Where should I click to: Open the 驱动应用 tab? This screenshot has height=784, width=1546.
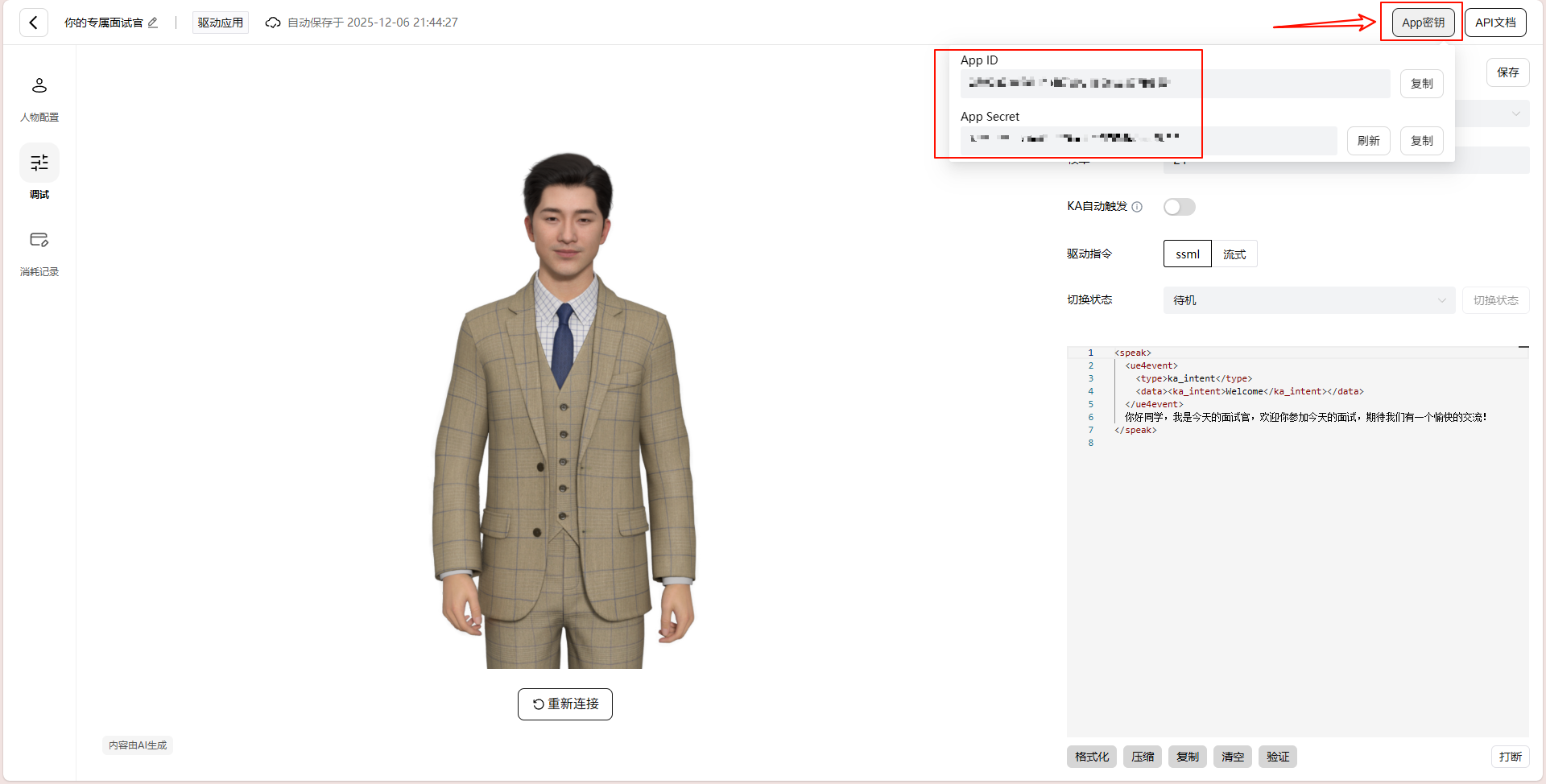[219, 22]
